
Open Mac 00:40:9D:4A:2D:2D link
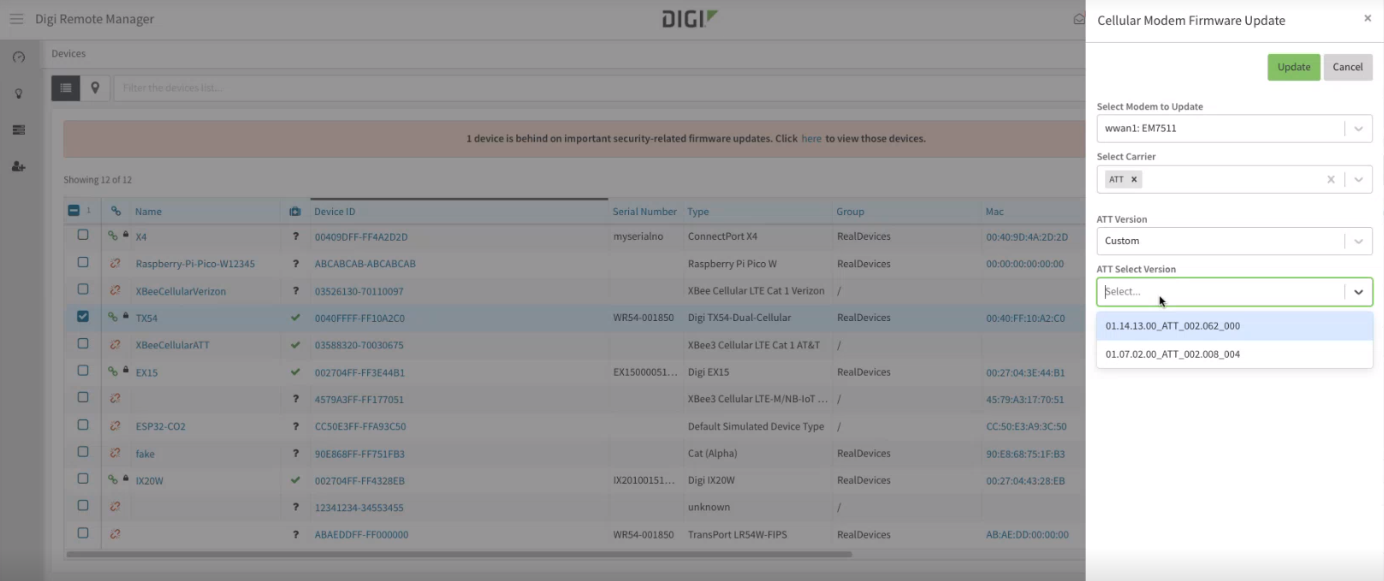click(1027, 237)
